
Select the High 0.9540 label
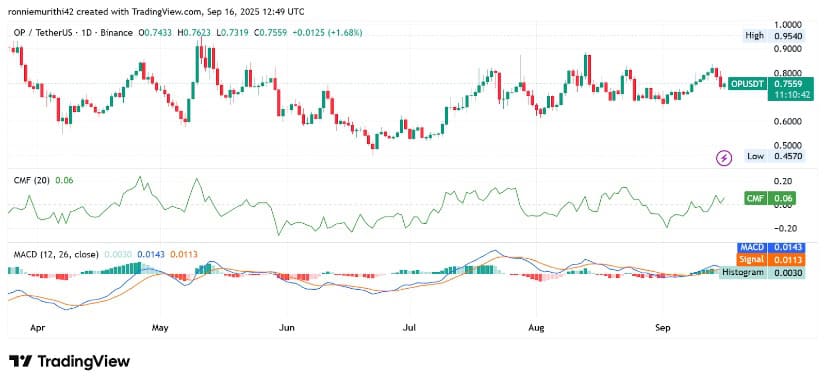[773, 36]
